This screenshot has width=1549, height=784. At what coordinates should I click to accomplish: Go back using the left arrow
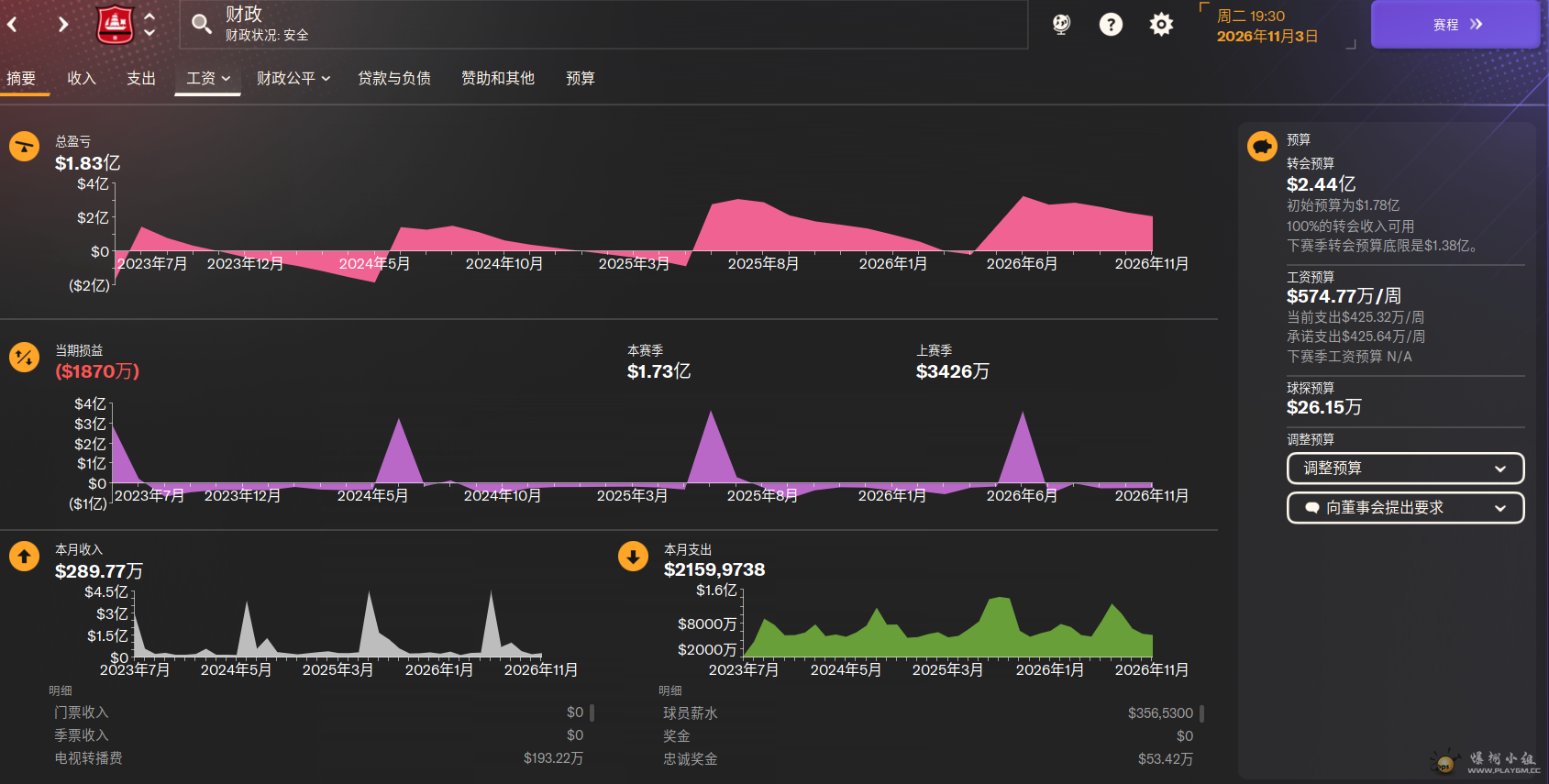pos(13,25)
